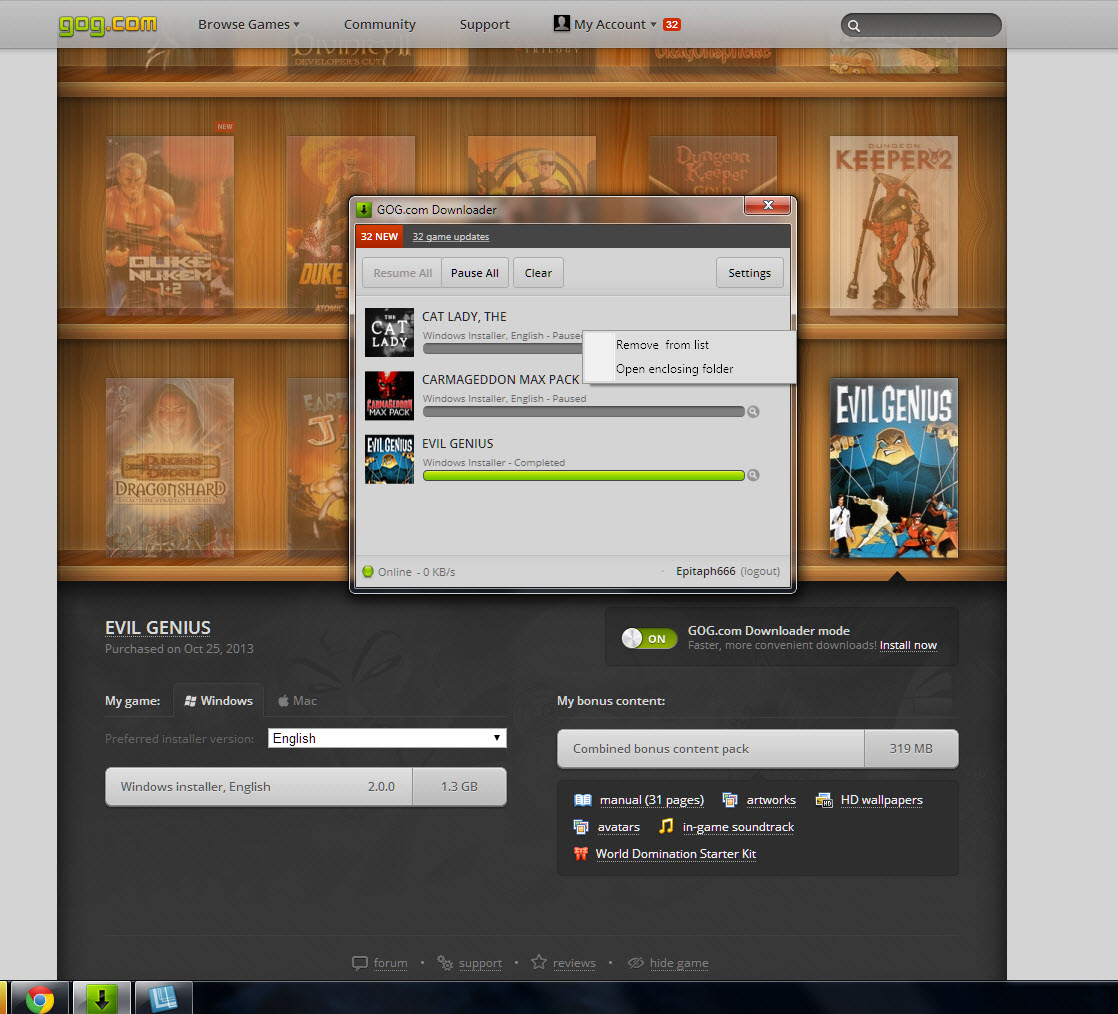Click the 32 NEW badge in downloader
1118x1014 pixels.
[379, 237]
